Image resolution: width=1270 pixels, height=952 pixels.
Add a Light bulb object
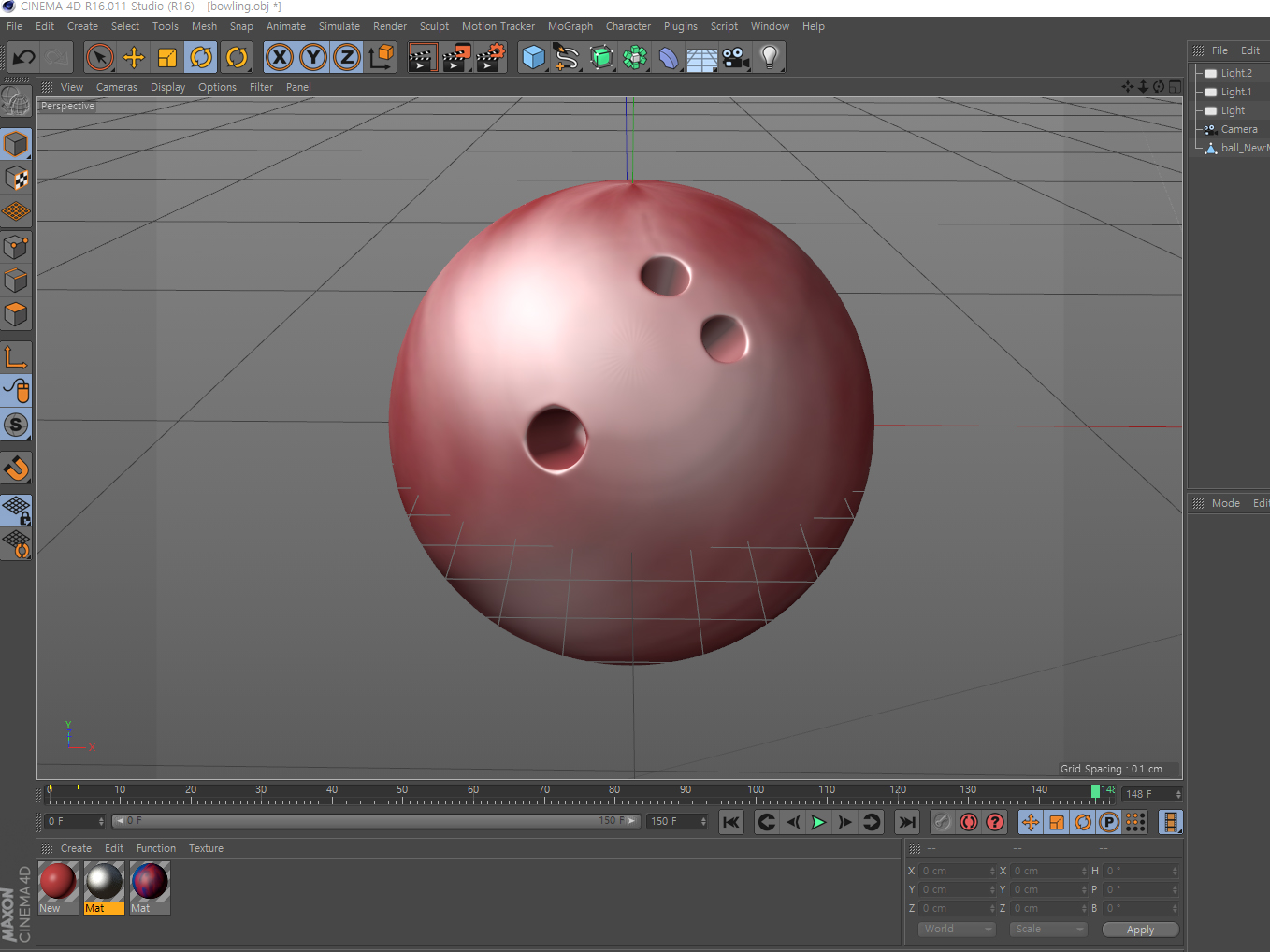tap(770, 57)
